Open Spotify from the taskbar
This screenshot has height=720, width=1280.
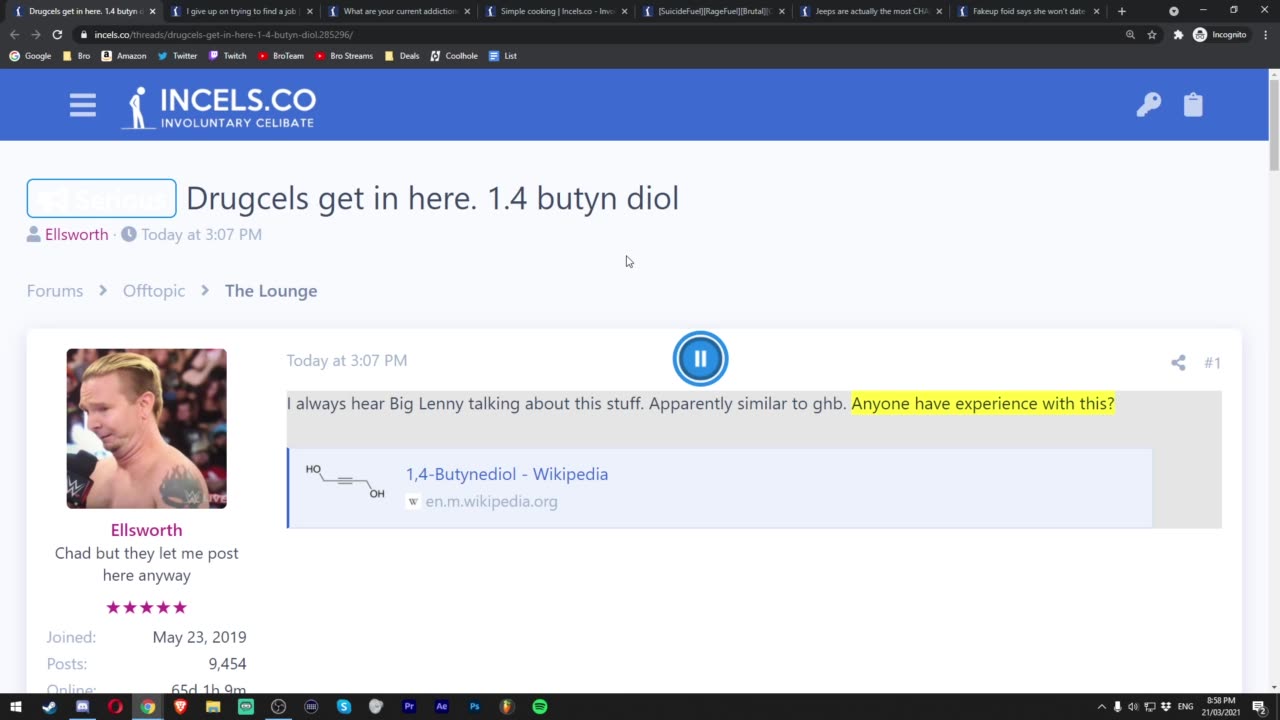pyautogui.click(x=540, y=706)
